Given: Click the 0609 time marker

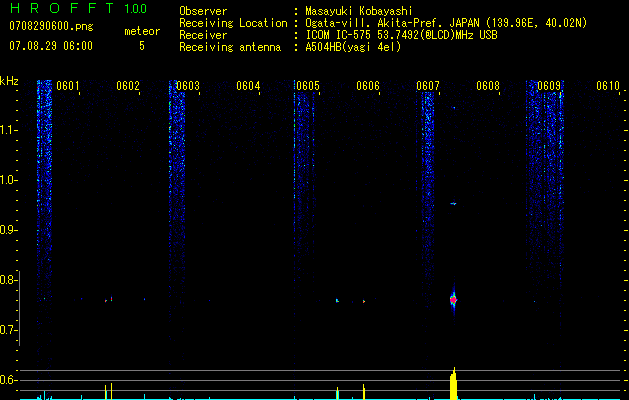Looking at the screenshot, I should tap(548, 86).
